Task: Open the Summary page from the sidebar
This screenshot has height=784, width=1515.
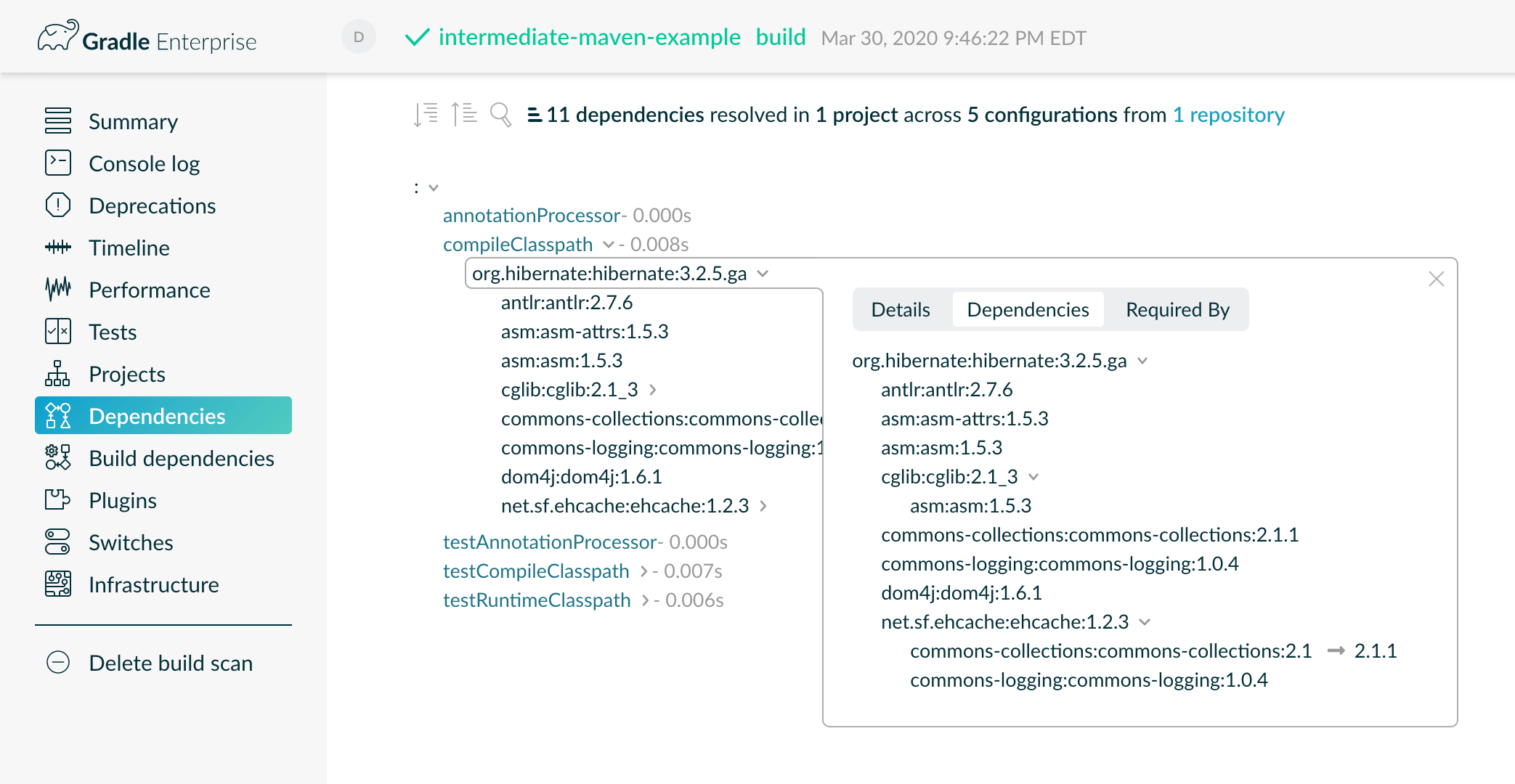Action: coord(133,121)
